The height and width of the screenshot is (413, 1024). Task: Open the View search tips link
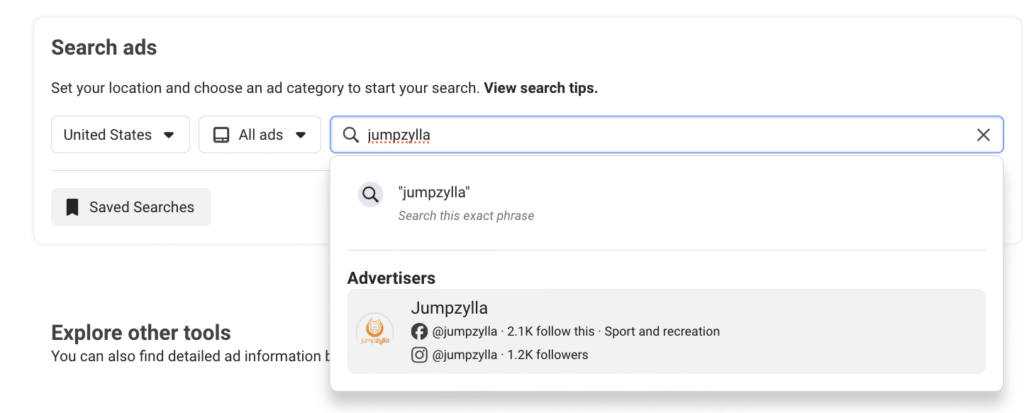(540, 88)
